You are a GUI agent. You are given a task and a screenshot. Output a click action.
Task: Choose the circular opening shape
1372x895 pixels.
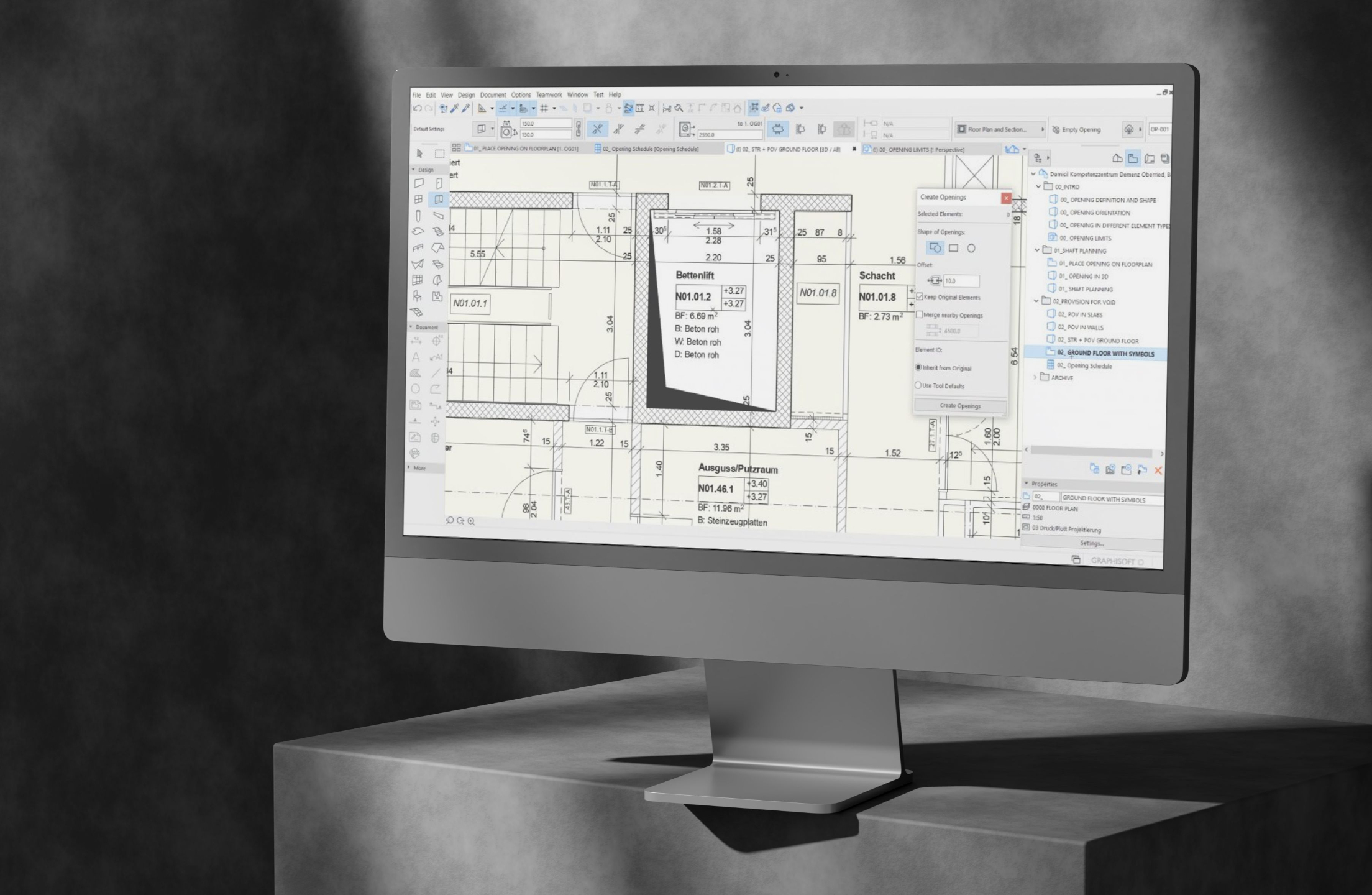971,248
